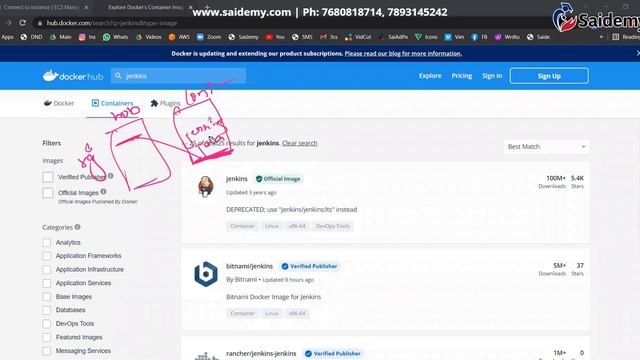Open the blog link in the banner
This screenshot has height=360, width=640.
[403, 53]
